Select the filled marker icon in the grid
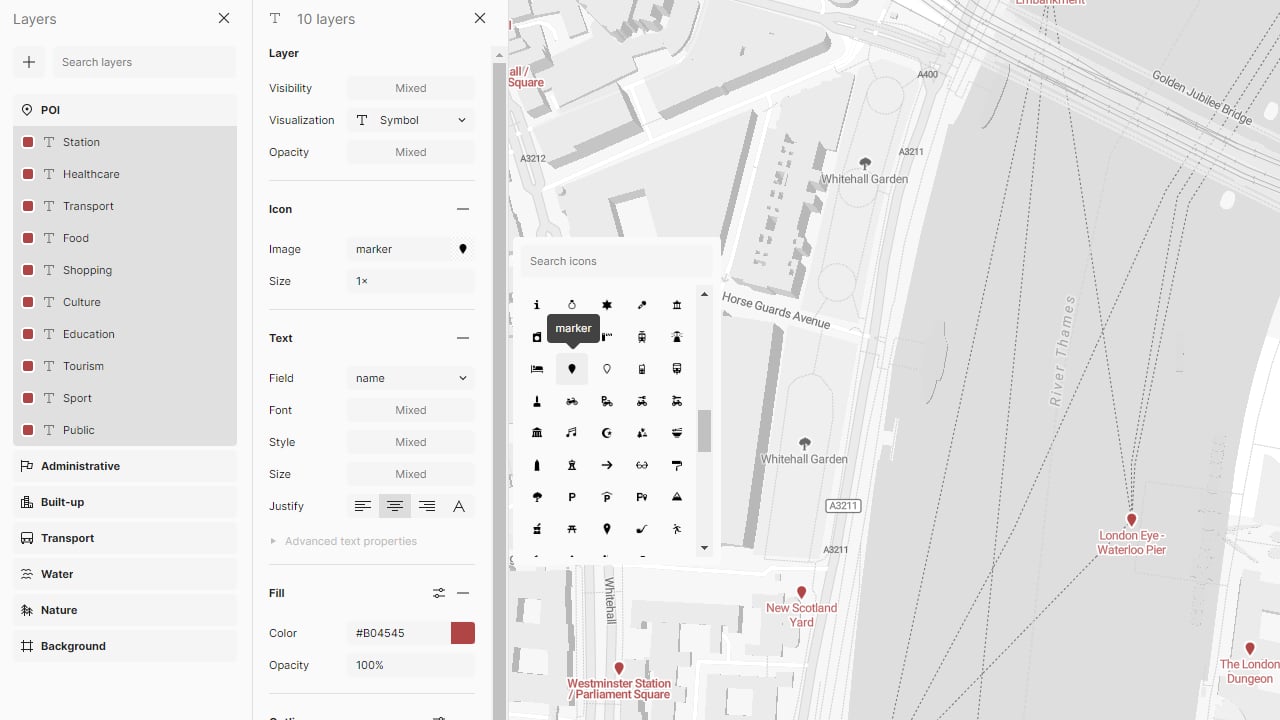This screenshot has height=720, width=1280. point(572,369)
